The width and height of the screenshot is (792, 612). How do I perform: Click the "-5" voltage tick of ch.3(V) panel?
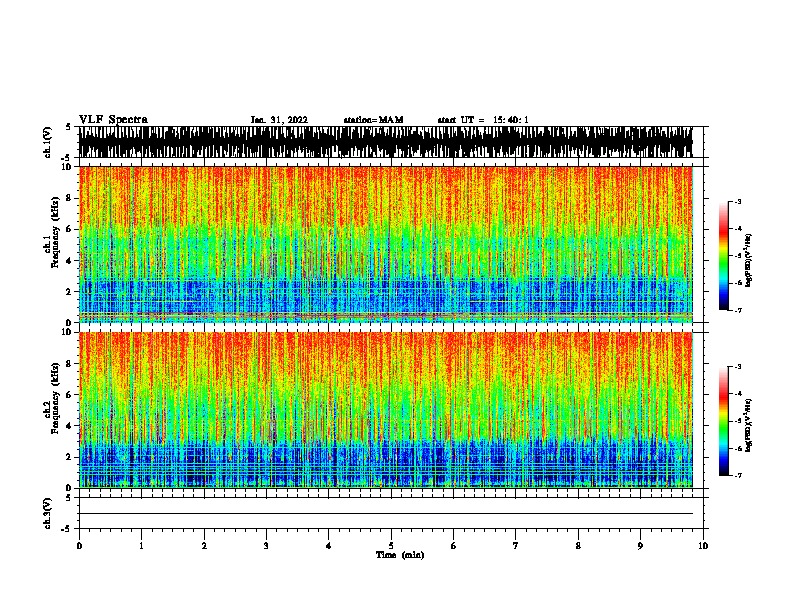[x=67, y=529]
